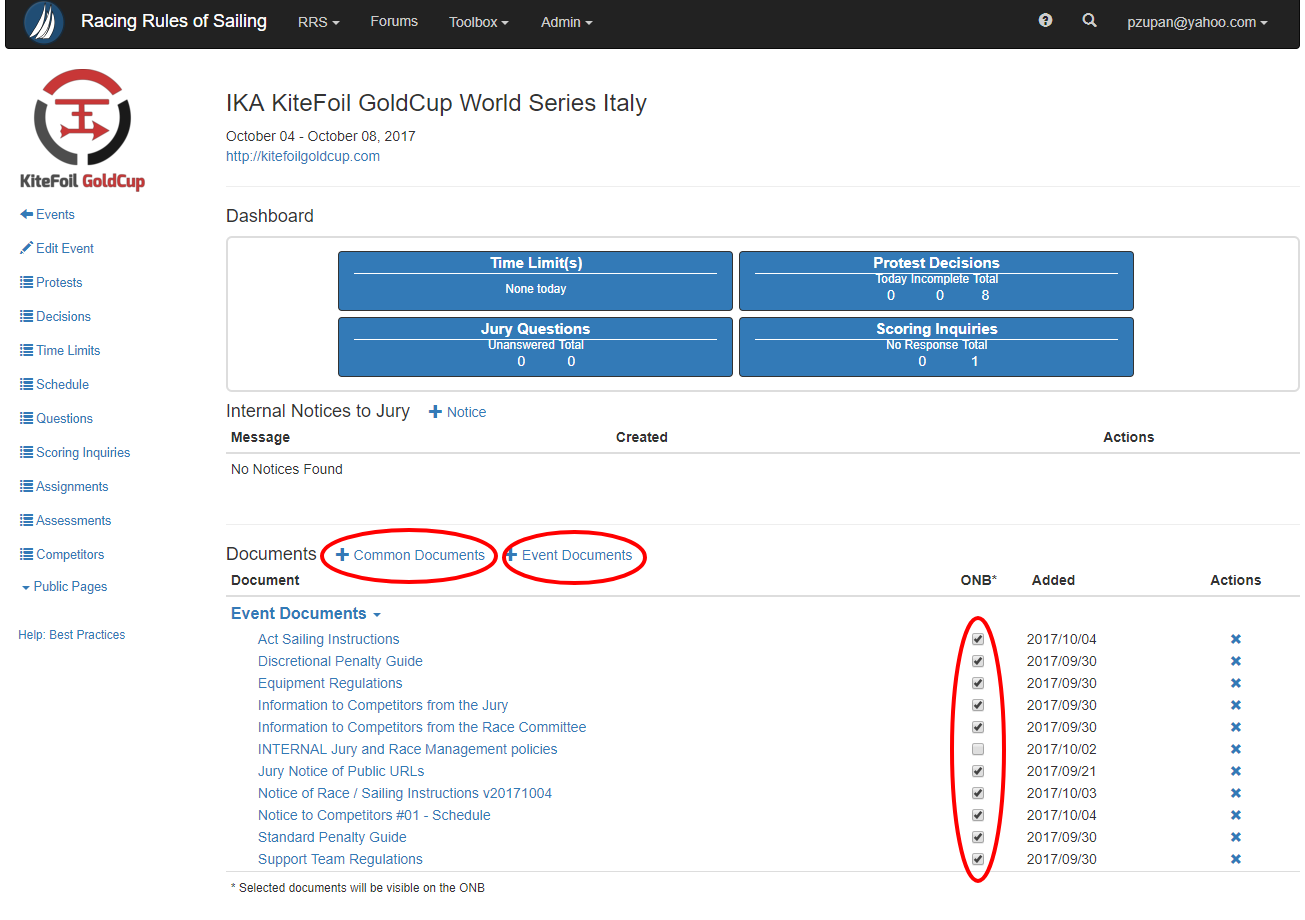Open the help question-mark icon
This screenshot has width=1305, height=920.
click(1045, 20)
